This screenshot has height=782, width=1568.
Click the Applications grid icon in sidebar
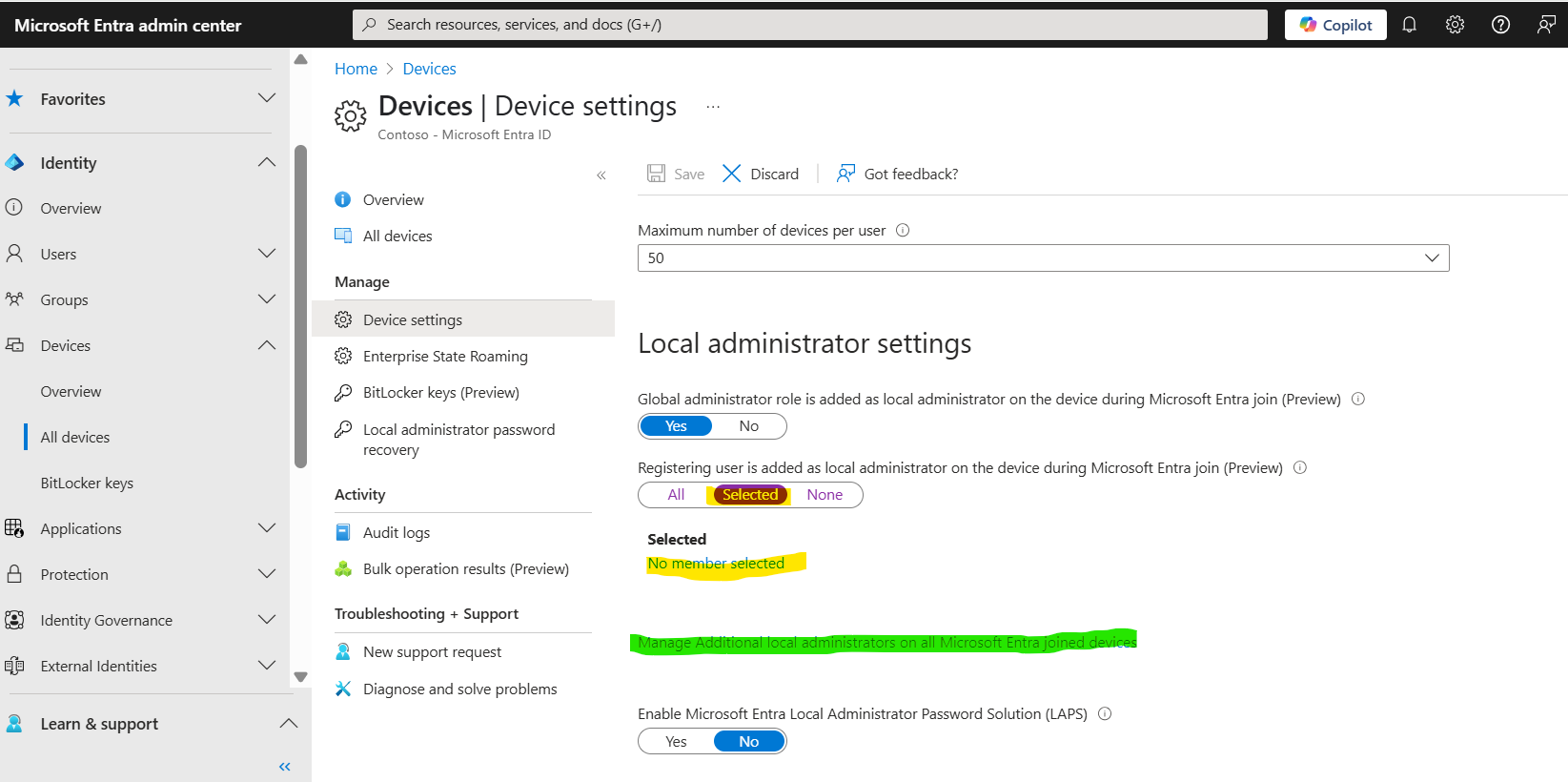[14, 528]
